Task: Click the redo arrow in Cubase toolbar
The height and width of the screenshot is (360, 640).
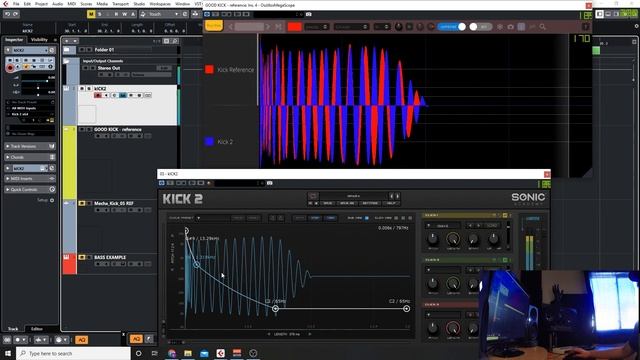Action: pos(16,14)
